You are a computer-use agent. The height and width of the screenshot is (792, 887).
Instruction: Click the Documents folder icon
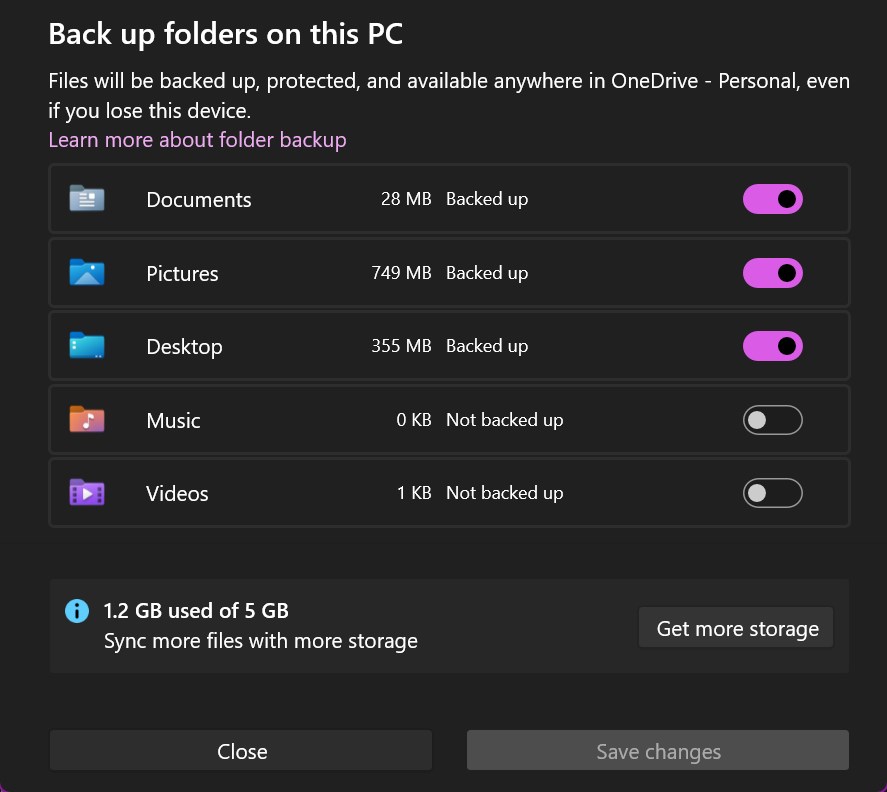(87, 199)
